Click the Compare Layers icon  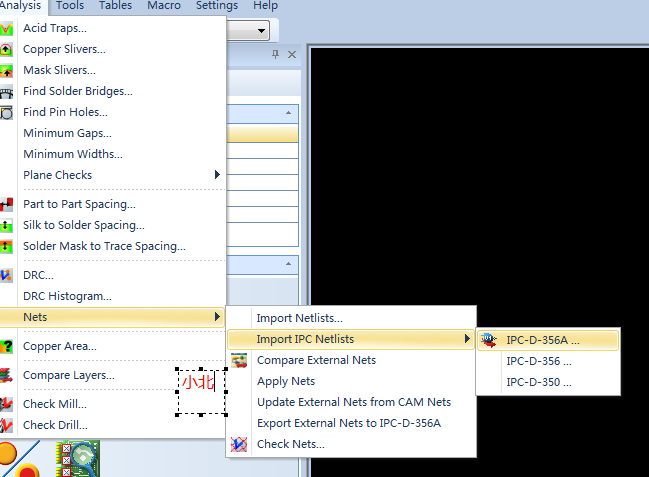click(7, 375)
